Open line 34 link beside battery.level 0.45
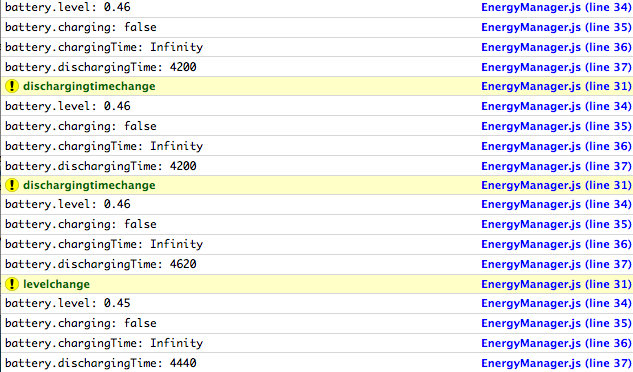 point(556,303)
